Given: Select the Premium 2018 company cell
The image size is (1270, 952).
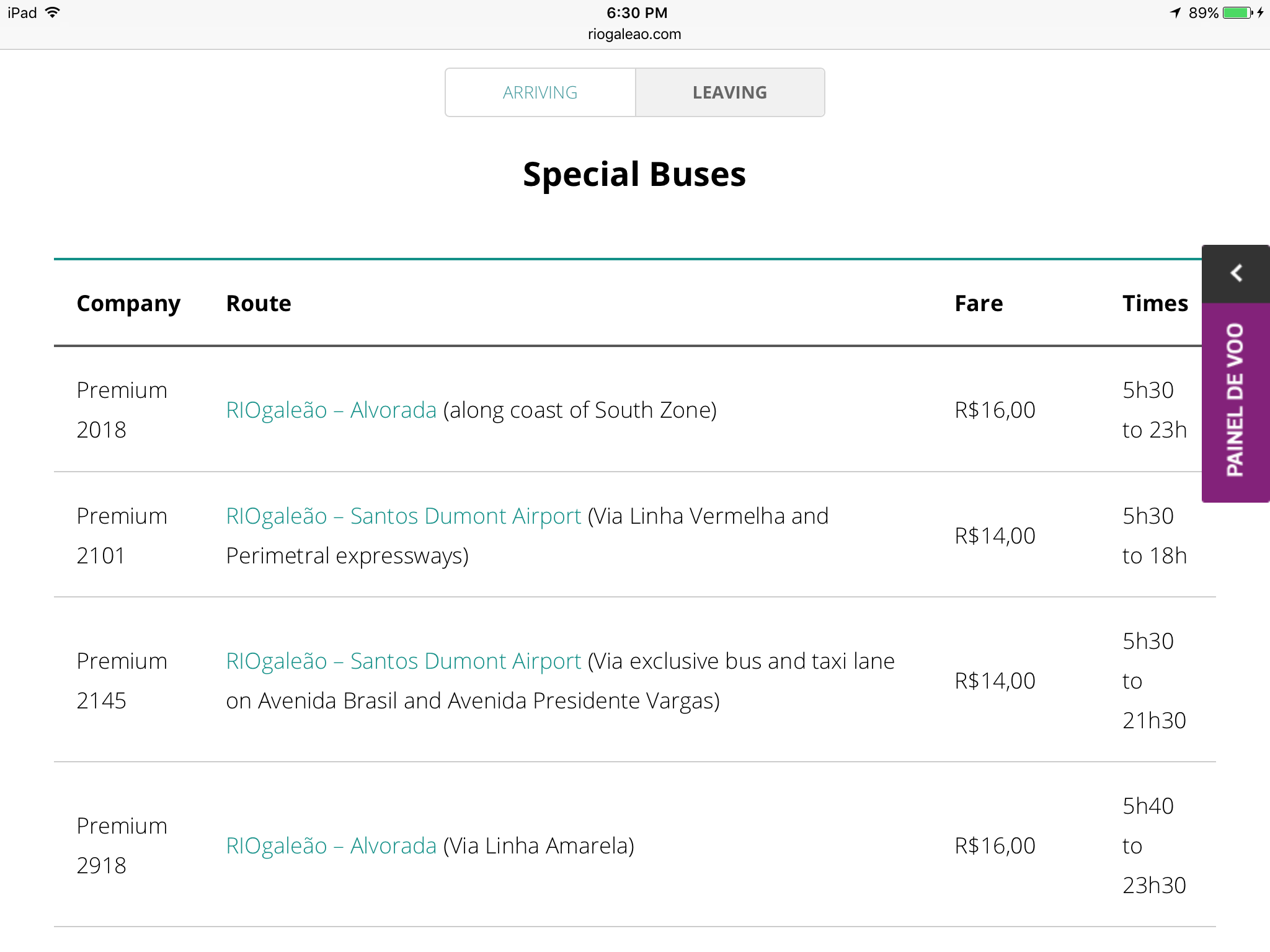Looking at the screenshot, I should coord(122,410).
